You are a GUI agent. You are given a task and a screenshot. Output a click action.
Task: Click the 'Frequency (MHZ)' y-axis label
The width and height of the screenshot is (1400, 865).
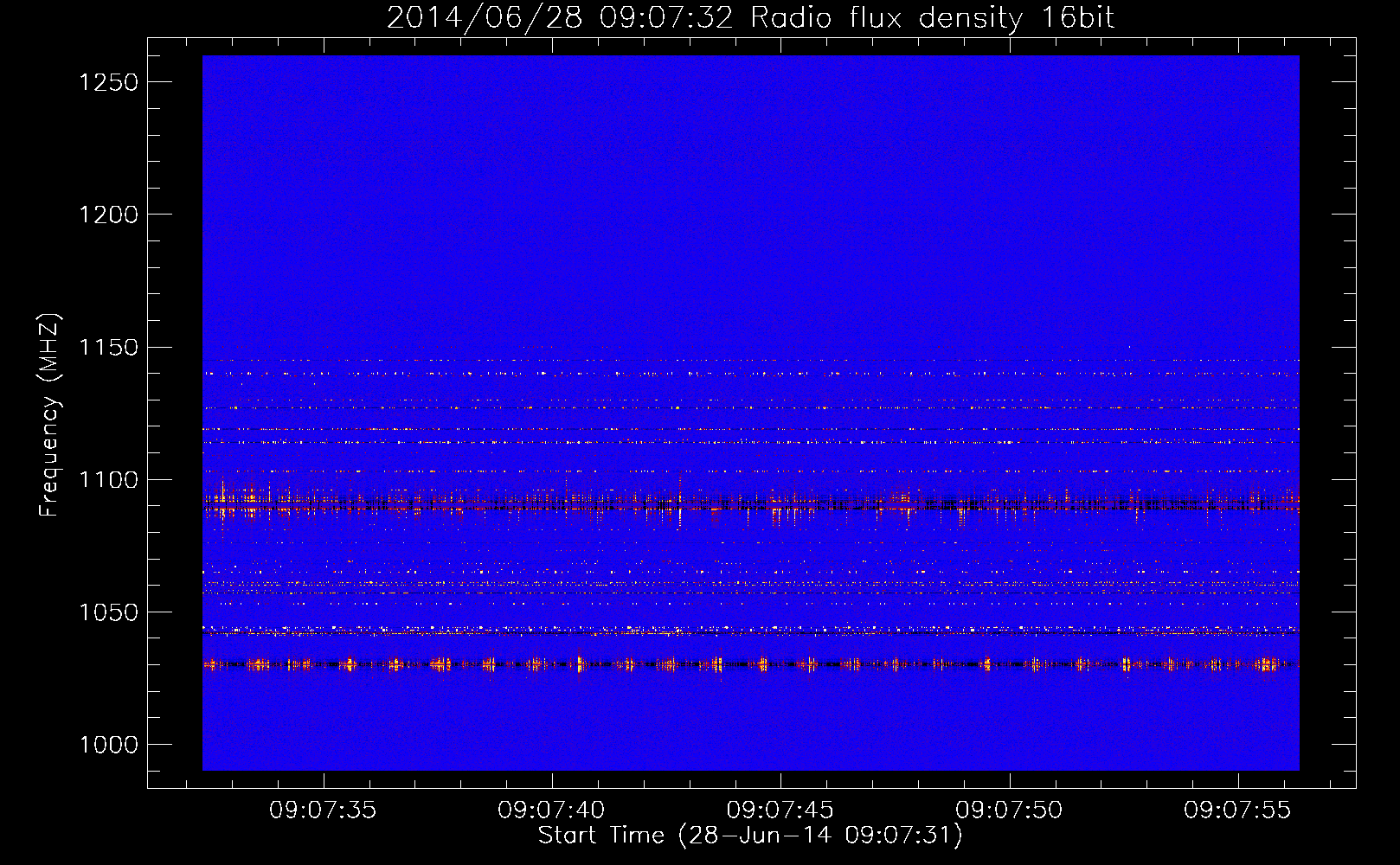click(49, 415)
